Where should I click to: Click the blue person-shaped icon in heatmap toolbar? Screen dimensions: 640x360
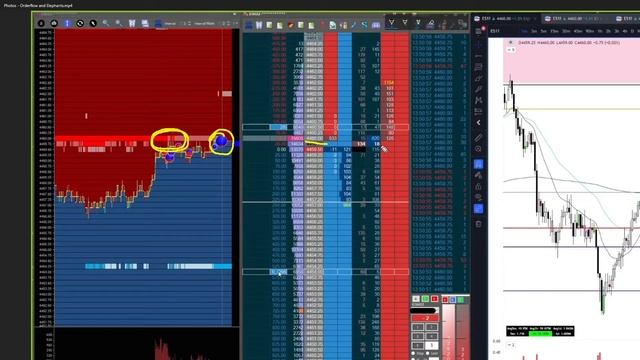tap(158, 23)
